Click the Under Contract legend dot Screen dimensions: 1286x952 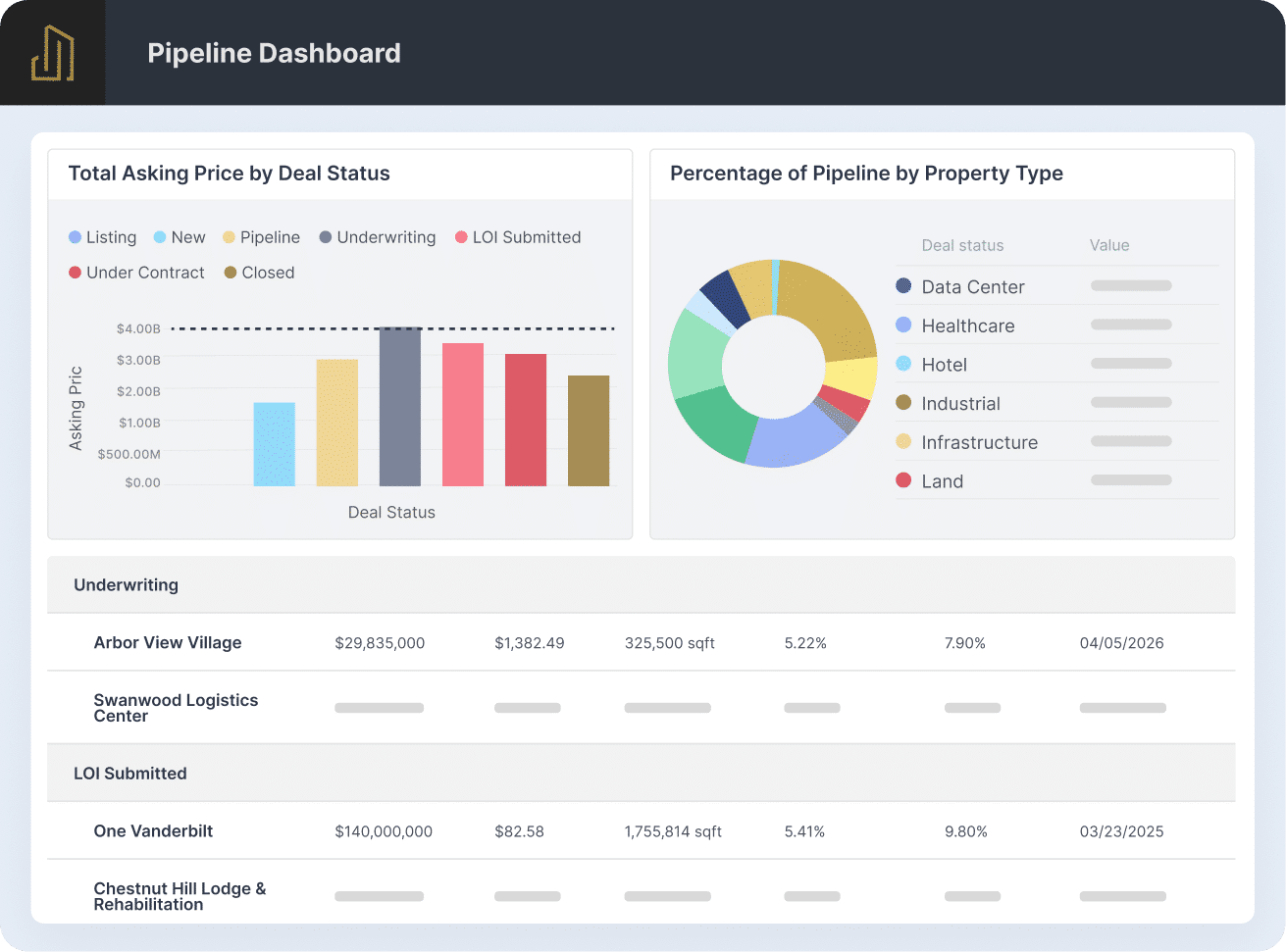pyautogui.click(x=75, y=273)
